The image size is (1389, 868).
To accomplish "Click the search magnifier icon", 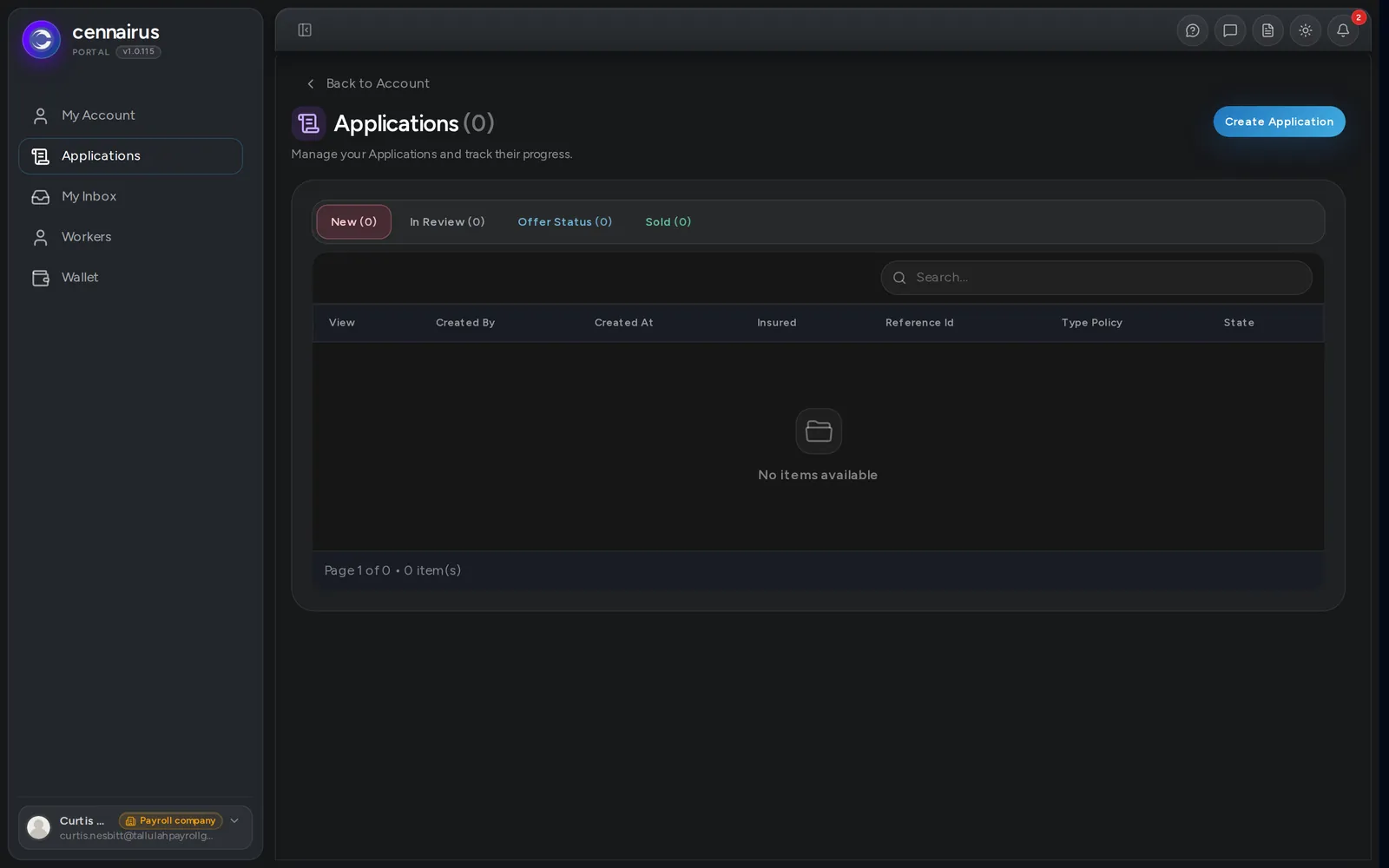I will click(x=899, y=278).
